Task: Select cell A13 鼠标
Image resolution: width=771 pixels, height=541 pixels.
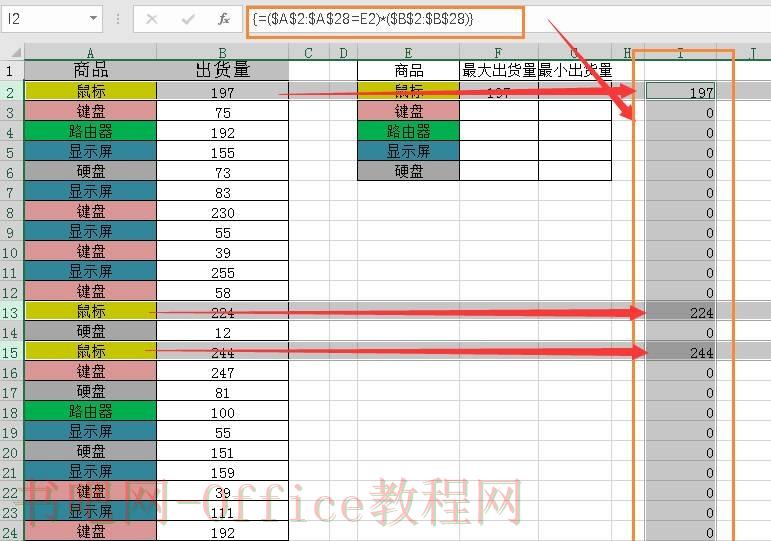Action: 90,312
